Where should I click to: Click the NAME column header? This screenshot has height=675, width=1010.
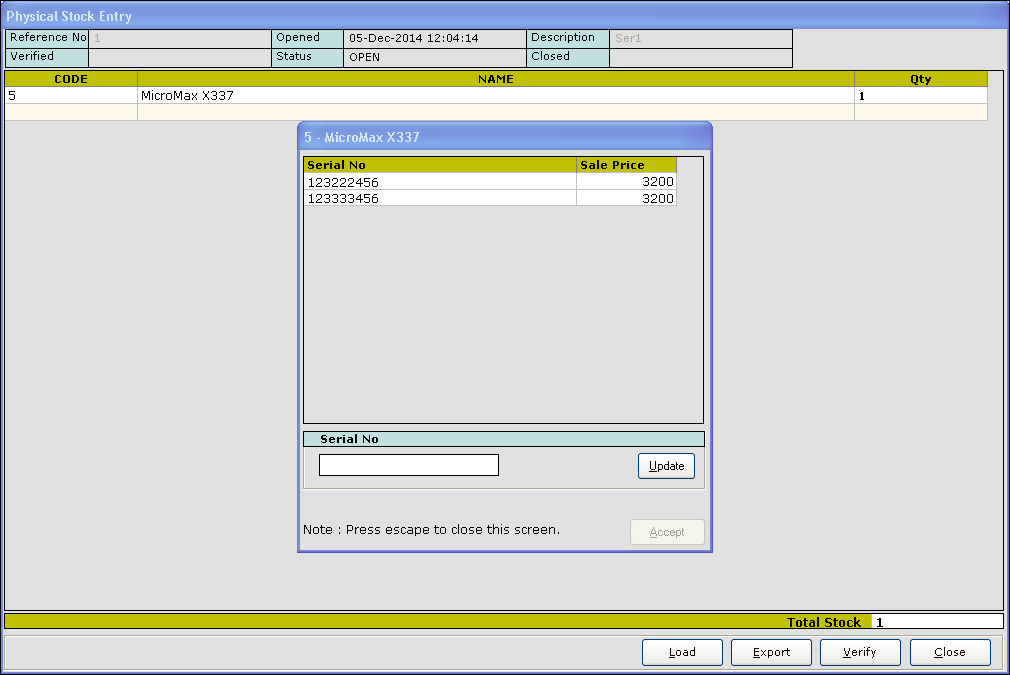pos(496,79)
